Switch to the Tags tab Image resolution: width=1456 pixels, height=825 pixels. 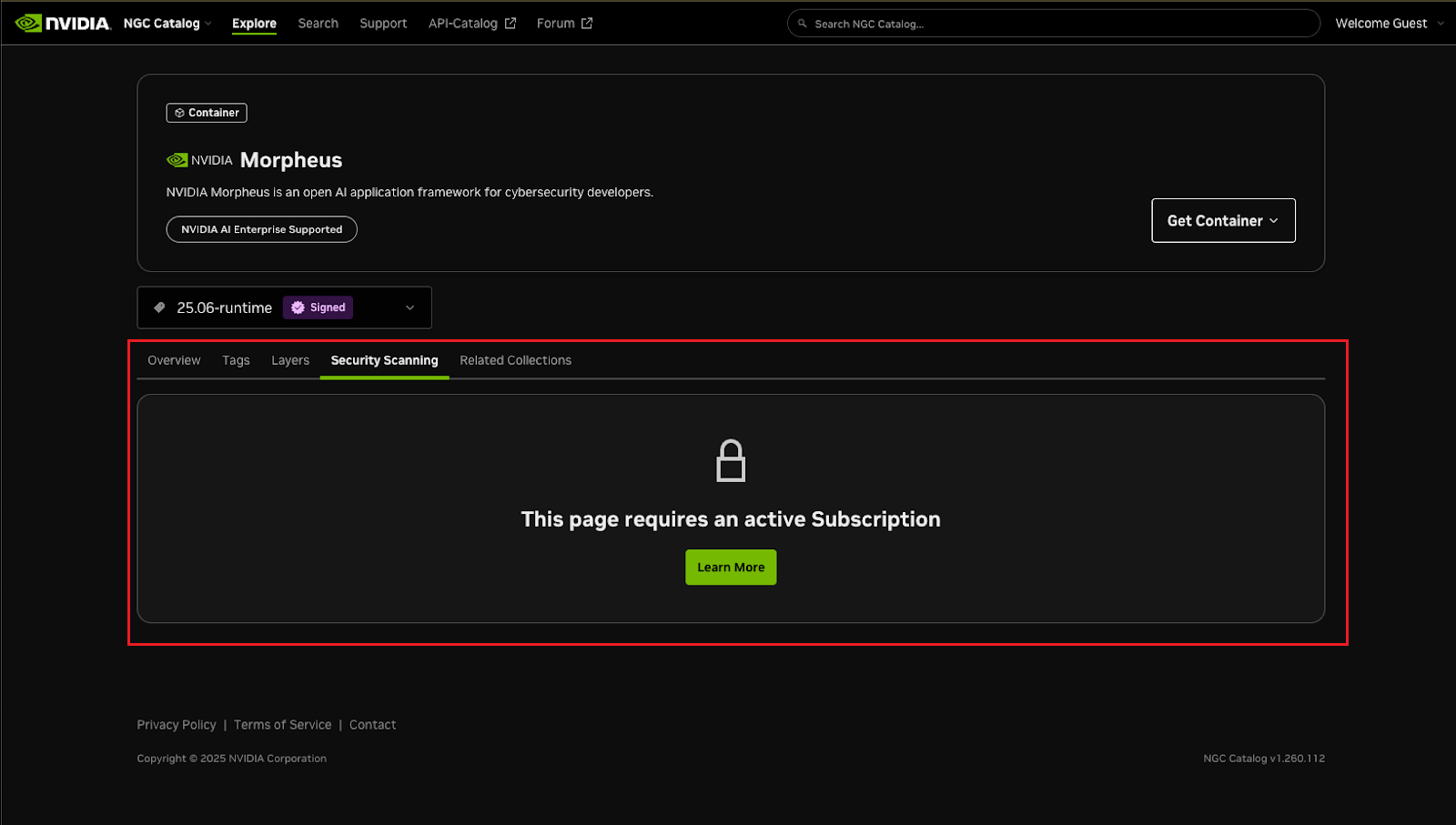(x=236, y=360)
